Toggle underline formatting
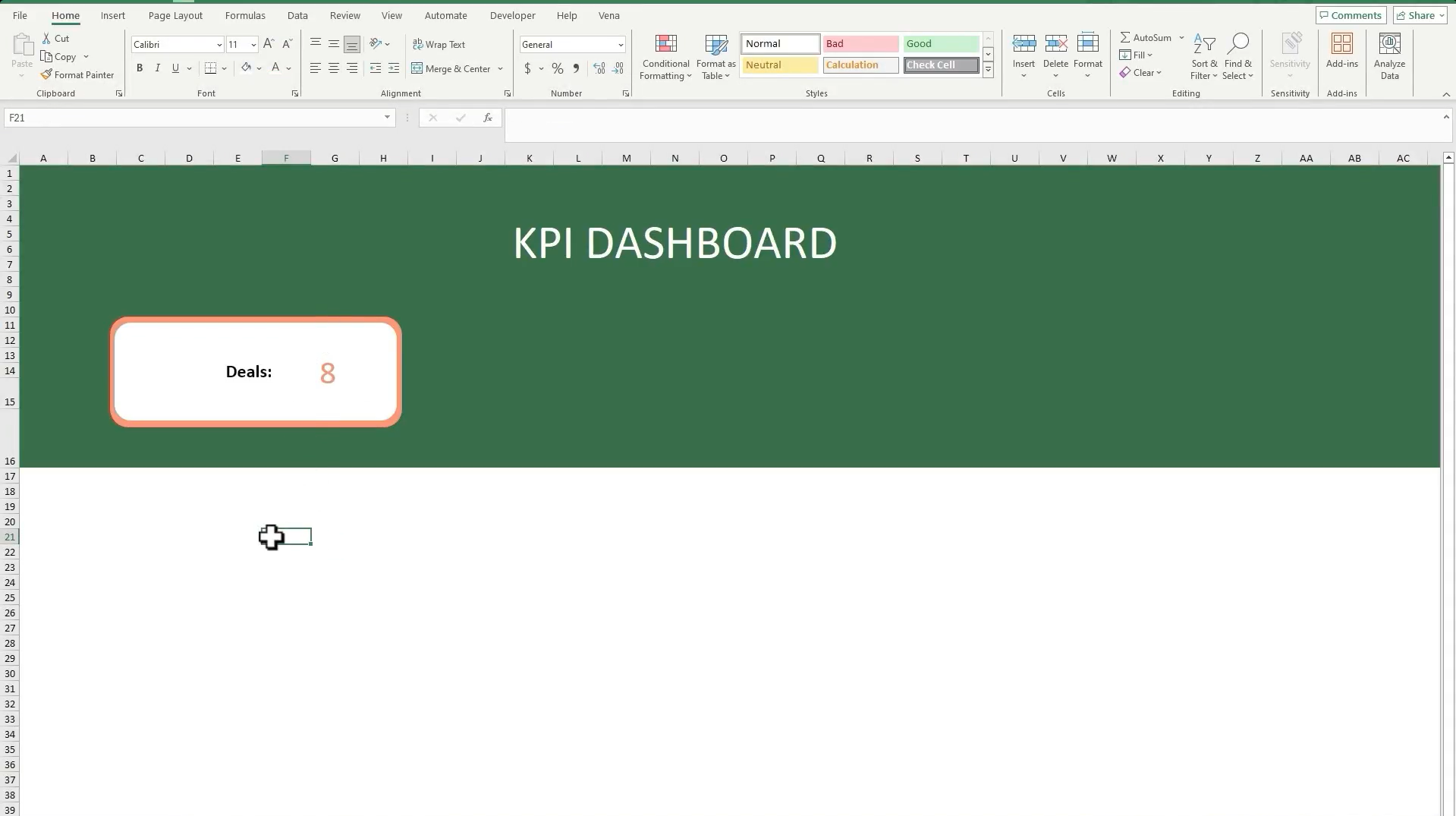 click(x=175, y=68)
